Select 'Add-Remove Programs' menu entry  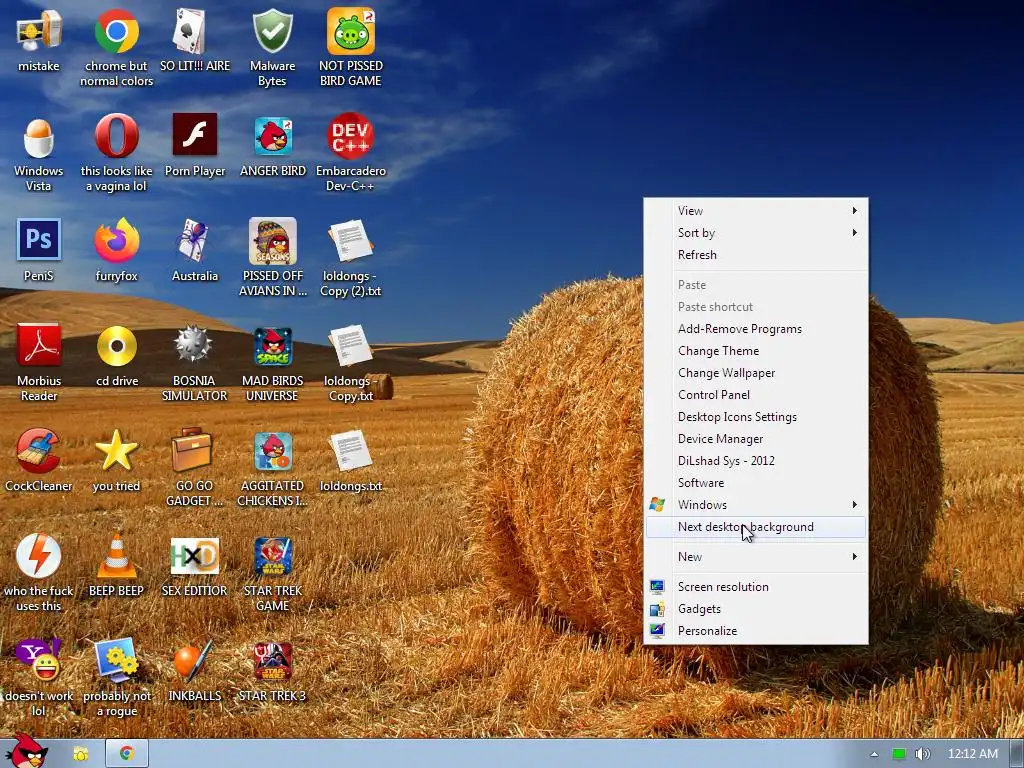(756, 329)
